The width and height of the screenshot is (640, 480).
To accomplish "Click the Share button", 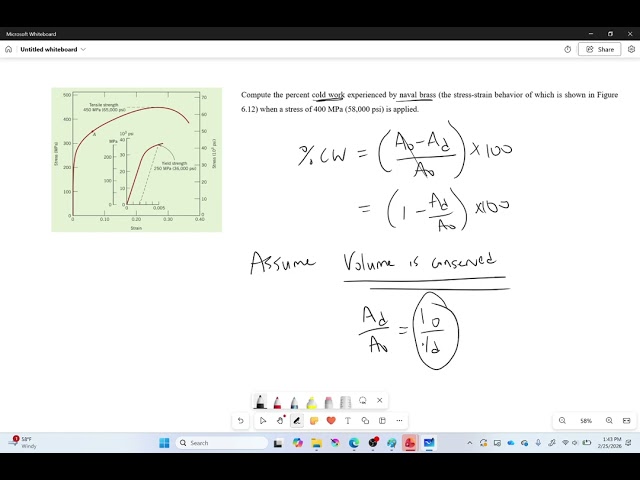I will 600,49.
